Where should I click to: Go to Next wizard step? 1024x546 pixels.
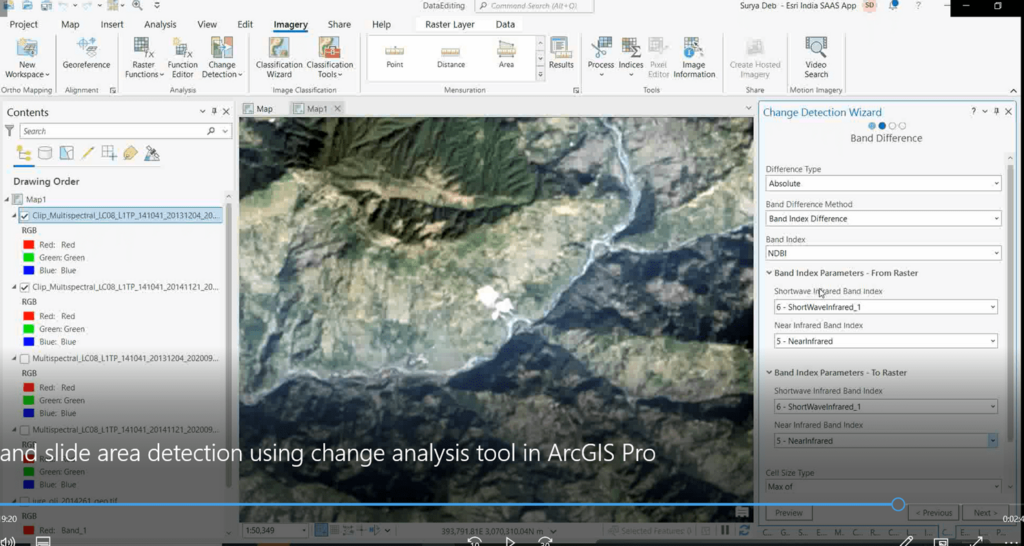tap(985, 513)
